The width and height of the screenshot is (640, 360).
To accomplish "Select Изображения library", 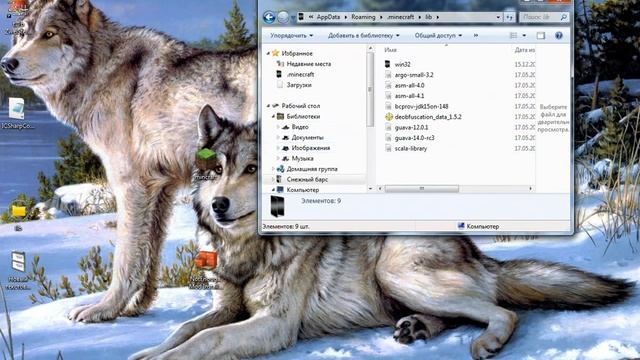I will [311, 148].
